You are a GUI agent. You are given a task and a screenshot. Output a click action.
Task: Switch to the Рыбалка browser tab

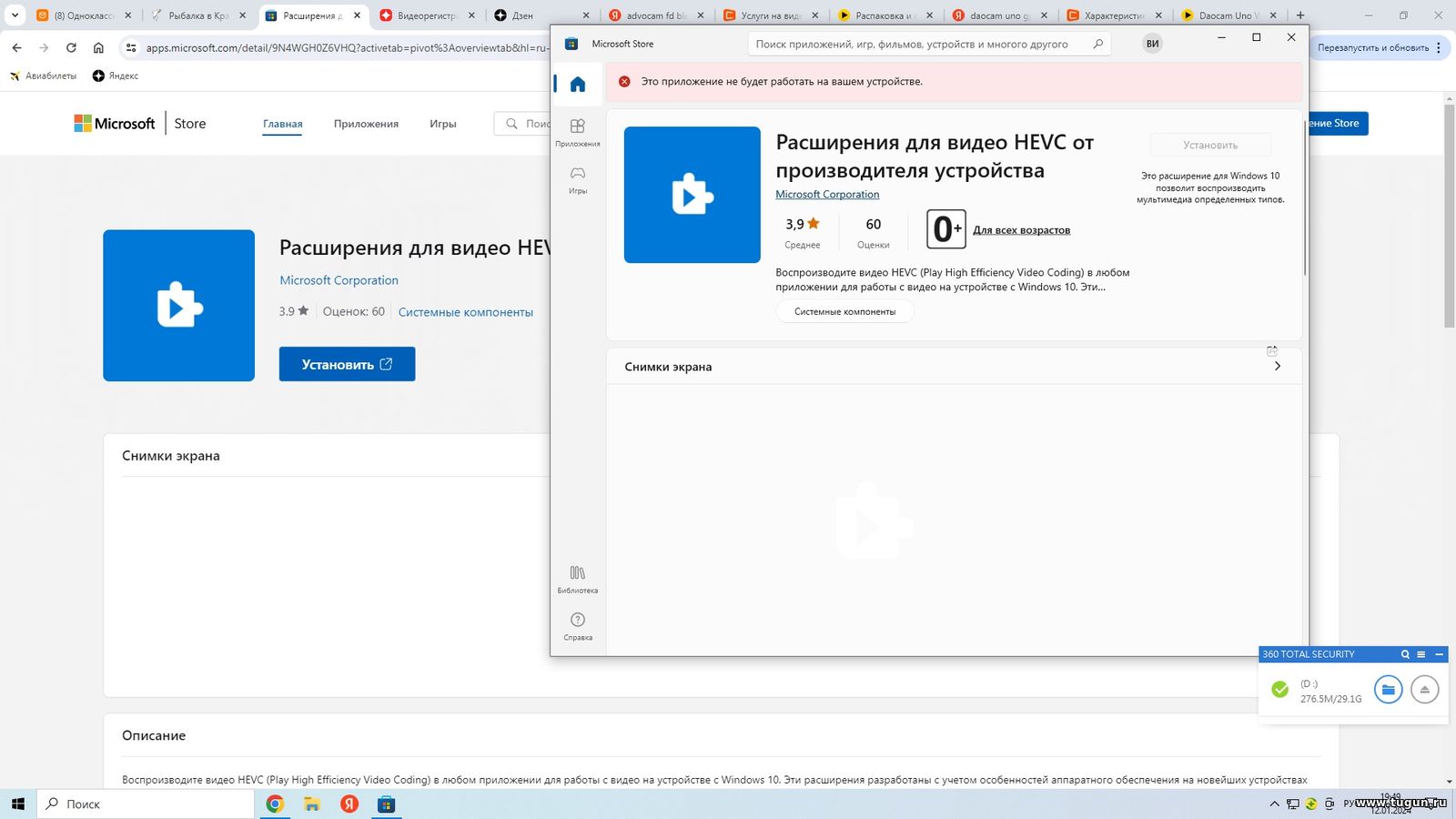pyautogui.click(x=198, y=15)
